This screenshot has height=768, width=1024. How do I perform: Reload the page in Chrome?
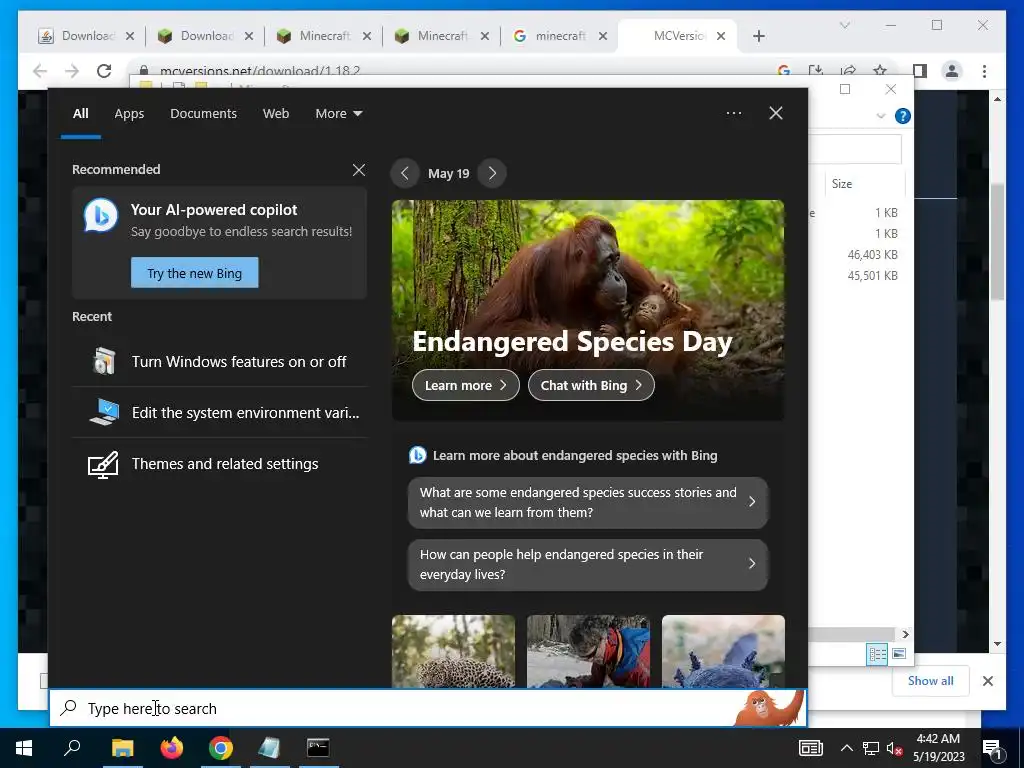(x=104, y=71)
